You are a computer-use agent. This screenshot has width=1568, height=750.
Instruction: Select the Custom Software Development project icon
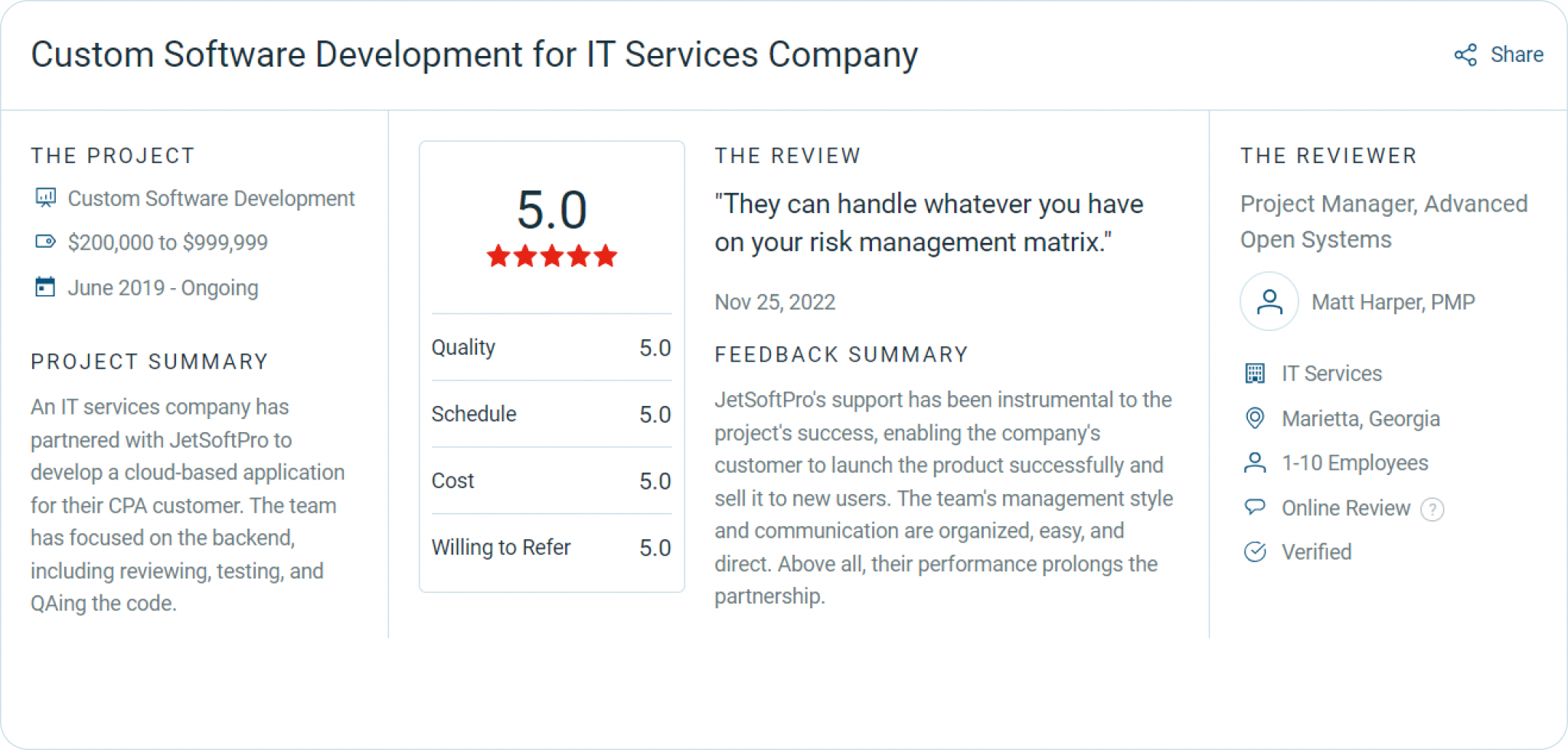click(x=47, y=198)
